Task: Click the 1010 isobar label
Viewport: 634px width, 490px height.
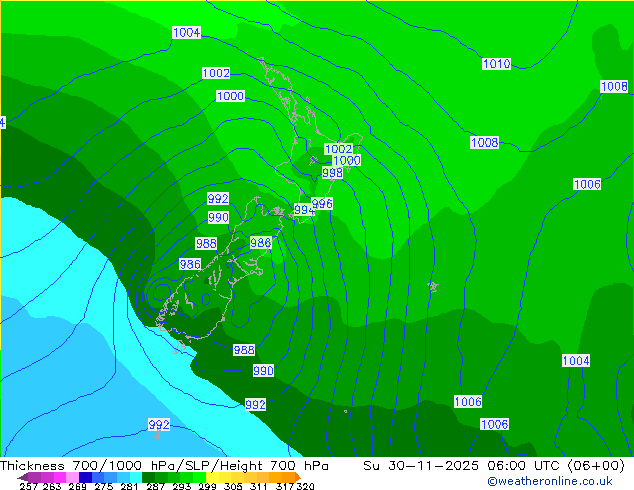Action: tap(496, 63)
